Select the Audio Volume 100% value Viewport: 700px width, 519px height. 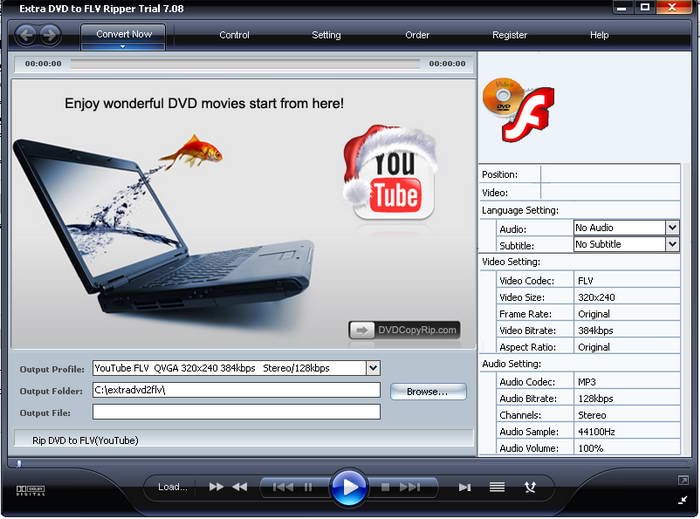click(x=626, y=448)
